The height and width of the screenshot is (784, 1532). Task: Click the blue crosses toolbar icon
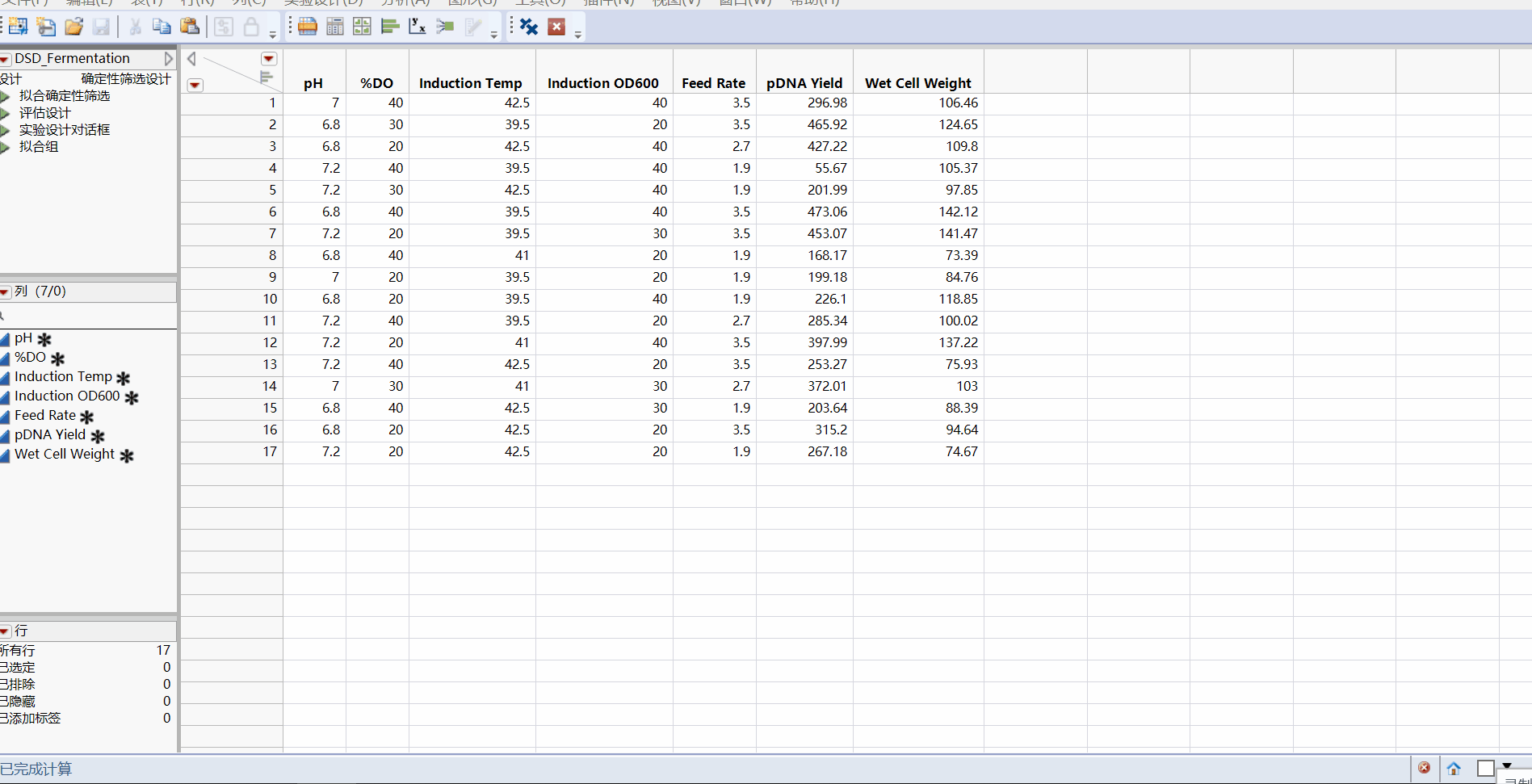pos(529,27)
